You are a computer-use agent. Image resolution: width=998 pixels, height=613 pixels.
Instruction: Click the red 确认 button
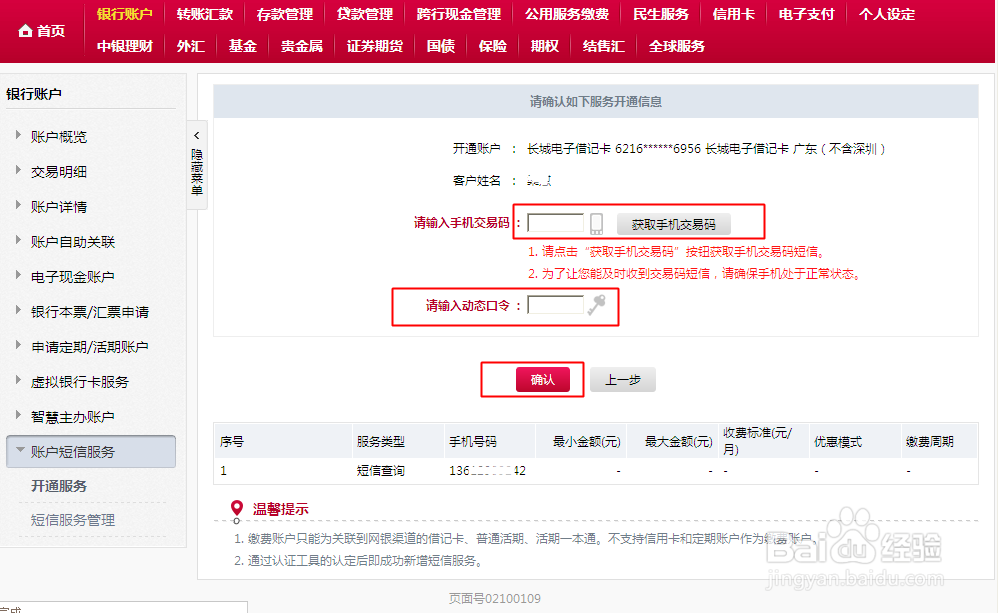click(x=542, y=380)
